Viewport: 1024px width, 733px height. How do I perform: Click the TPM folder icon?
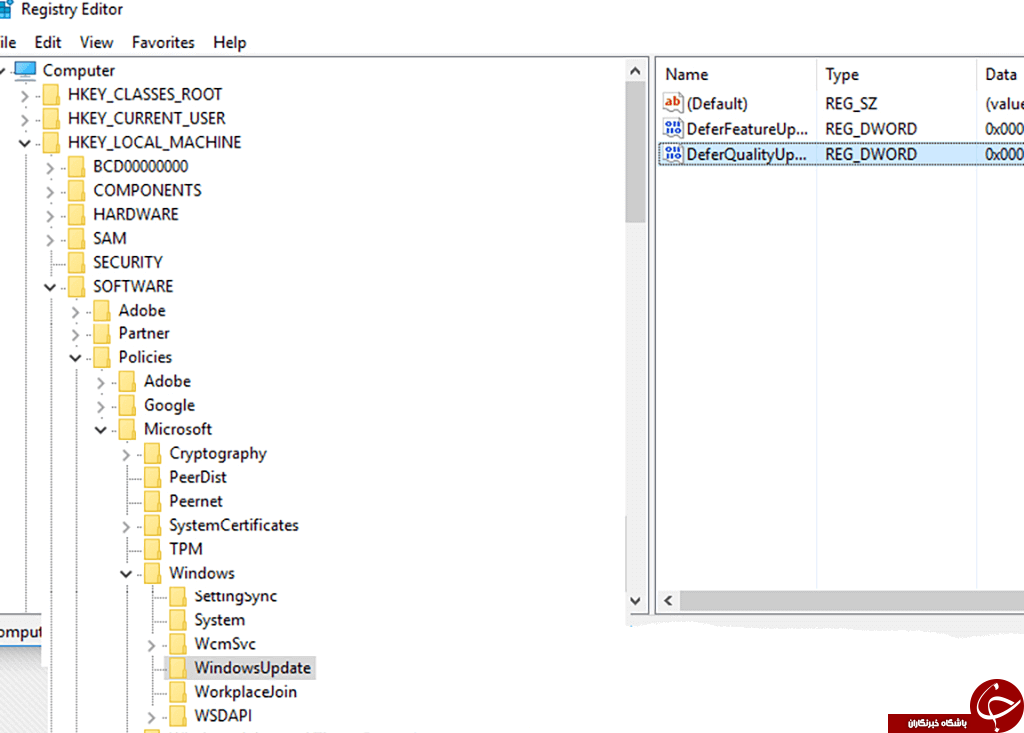point(153,549)
